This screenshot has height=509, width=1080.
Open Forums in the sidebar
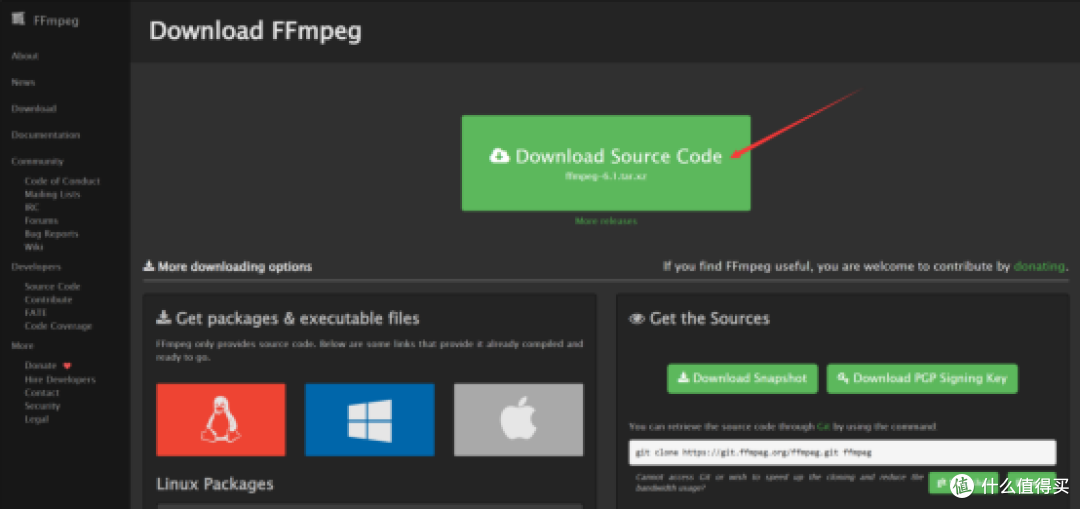pyautogui.click(x=41, y=220)
